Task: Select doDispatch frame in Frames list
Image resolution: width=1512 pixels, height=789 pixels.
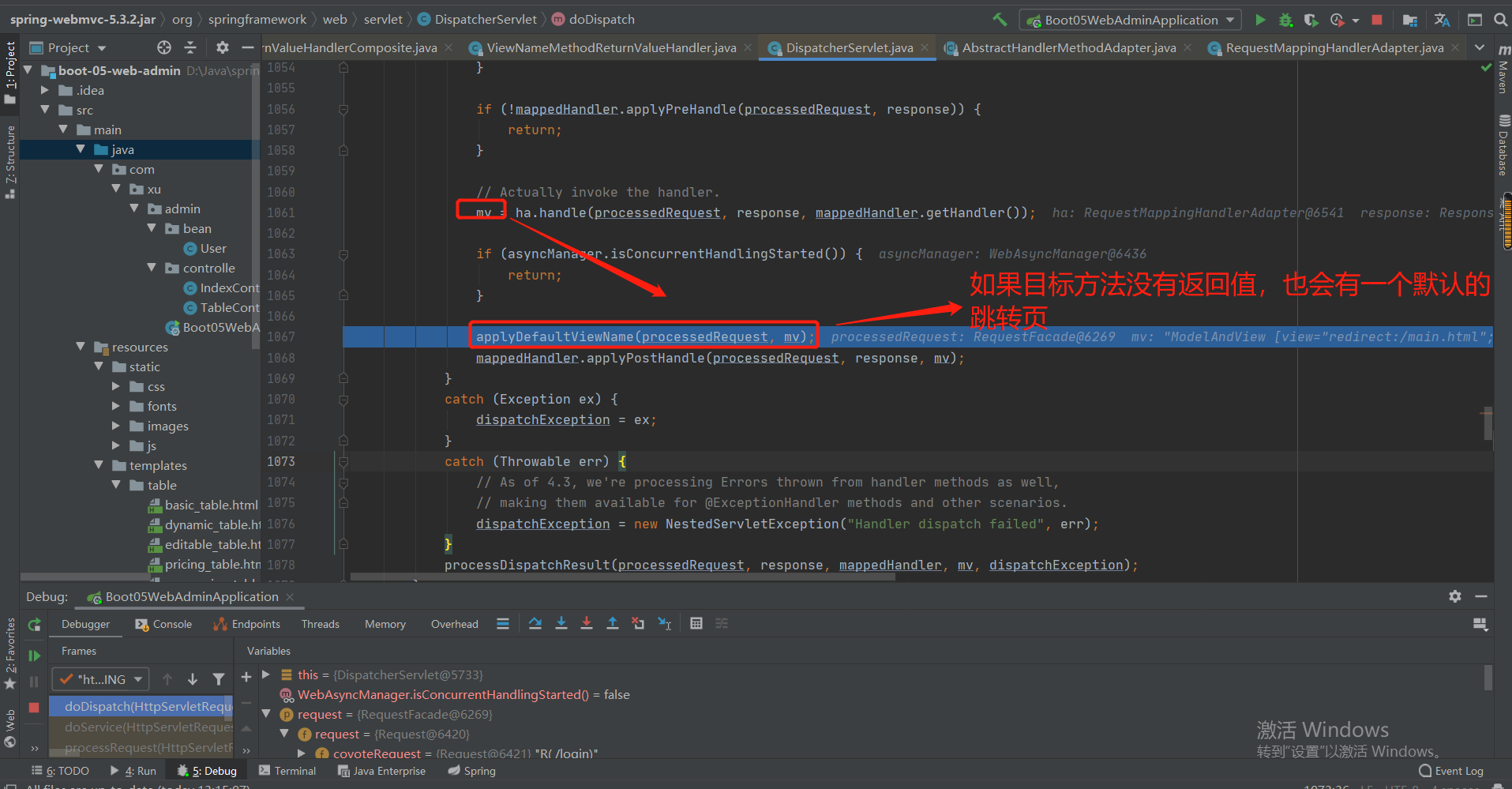Action: pos(141,706)
